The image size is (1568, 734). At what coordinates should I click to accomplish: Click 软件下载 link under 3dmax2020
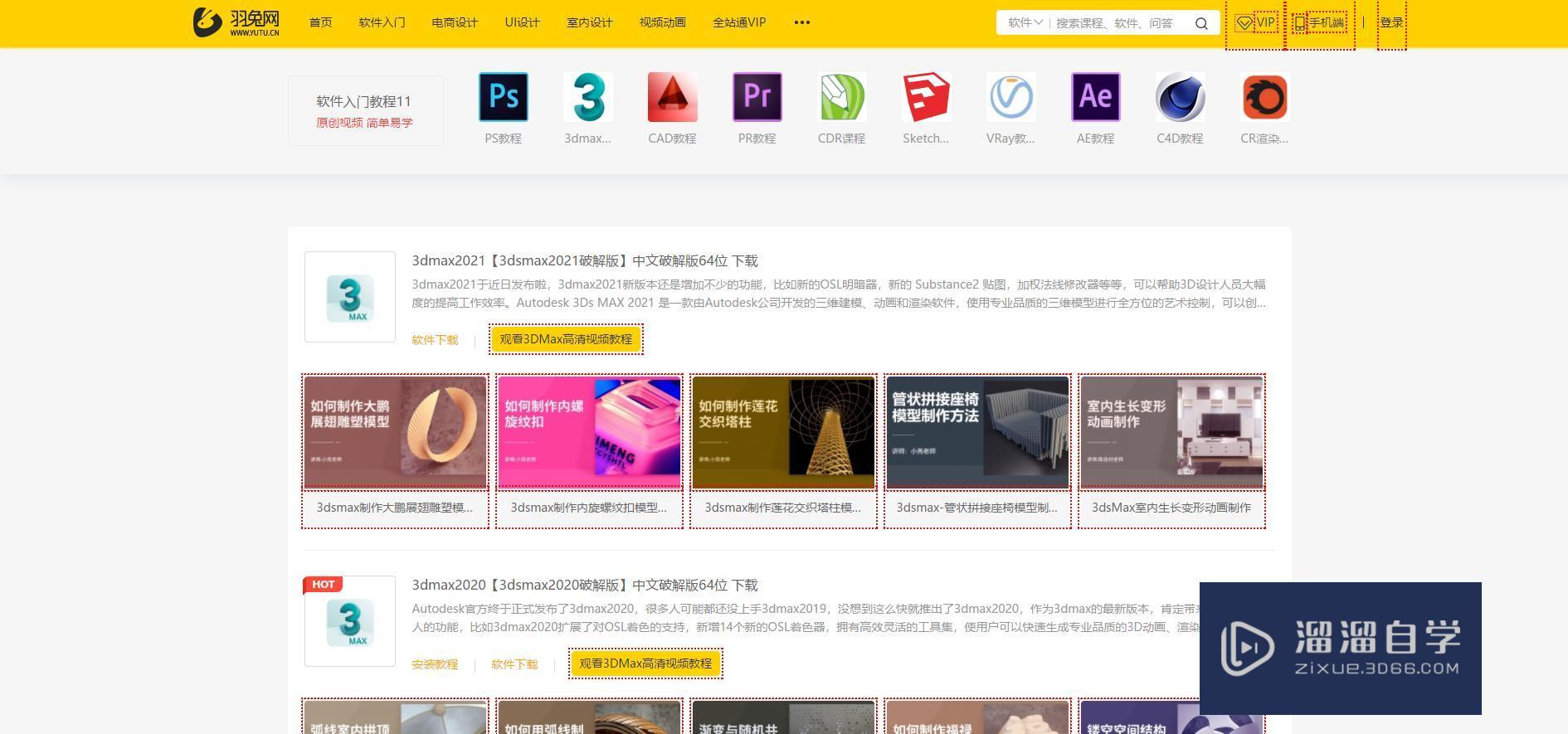coord(514,664)
